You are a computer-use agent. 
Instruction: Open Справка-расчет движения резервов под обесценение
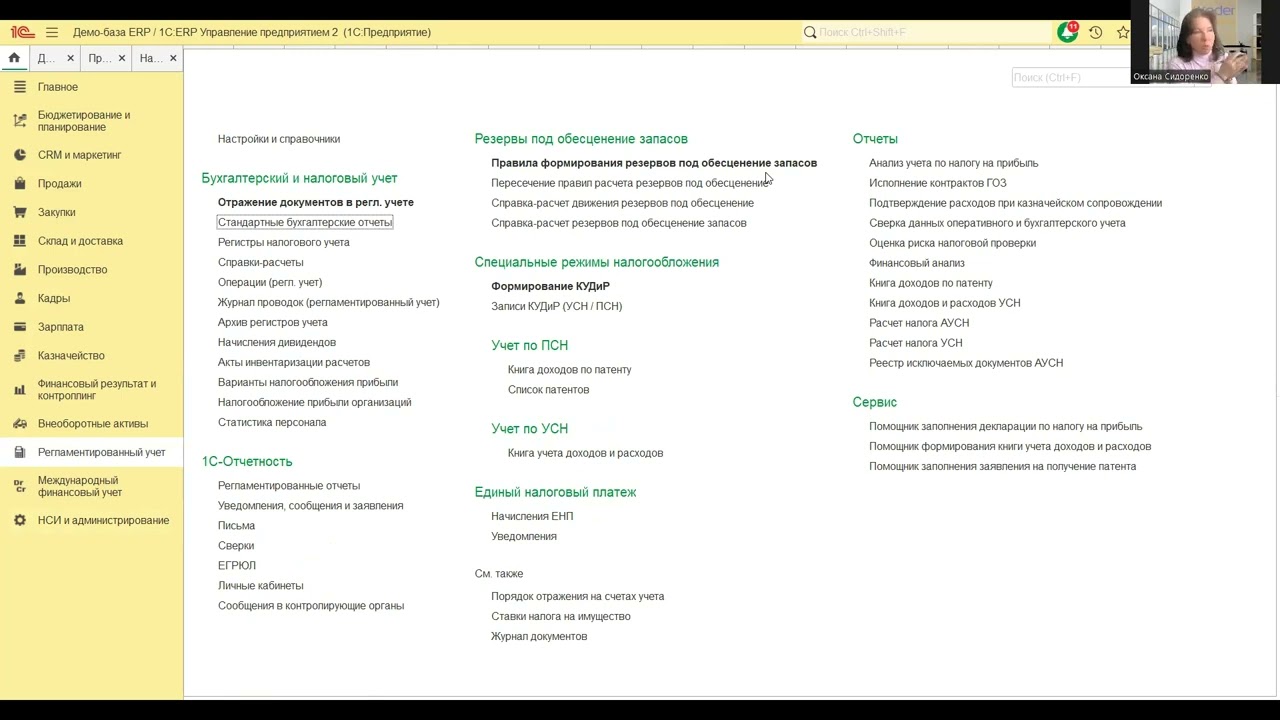tap(622, 203)
